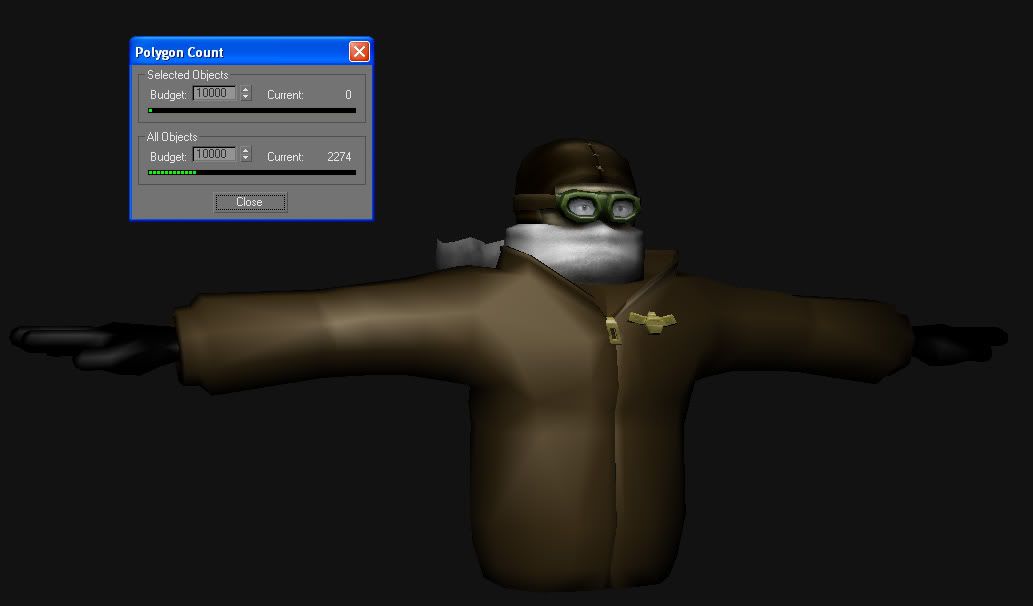The width and height of the screenshot is (1033, 606).
Task: Increase the Selected Objects budget spinner
Action: (246, 90)
